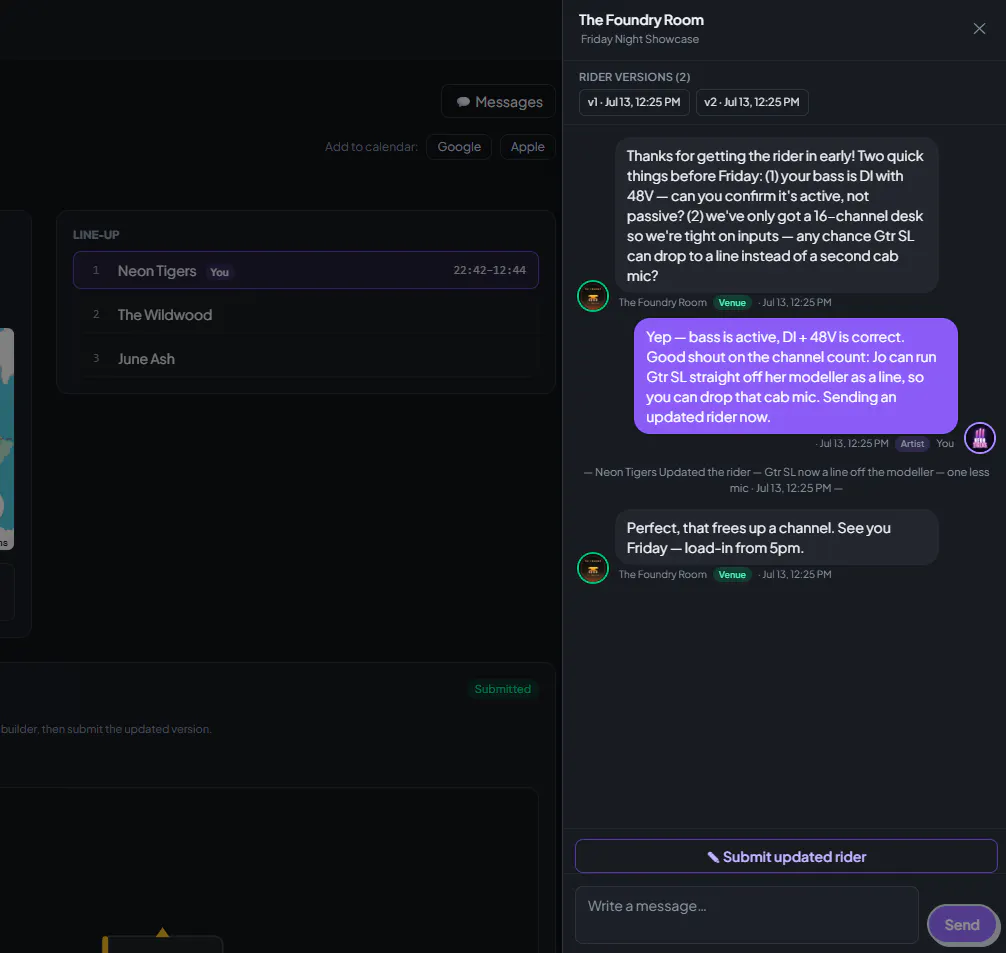This screenshot has width=1006, height=953.
Task: Click Submit updated rider button
Action: (786, 856)
